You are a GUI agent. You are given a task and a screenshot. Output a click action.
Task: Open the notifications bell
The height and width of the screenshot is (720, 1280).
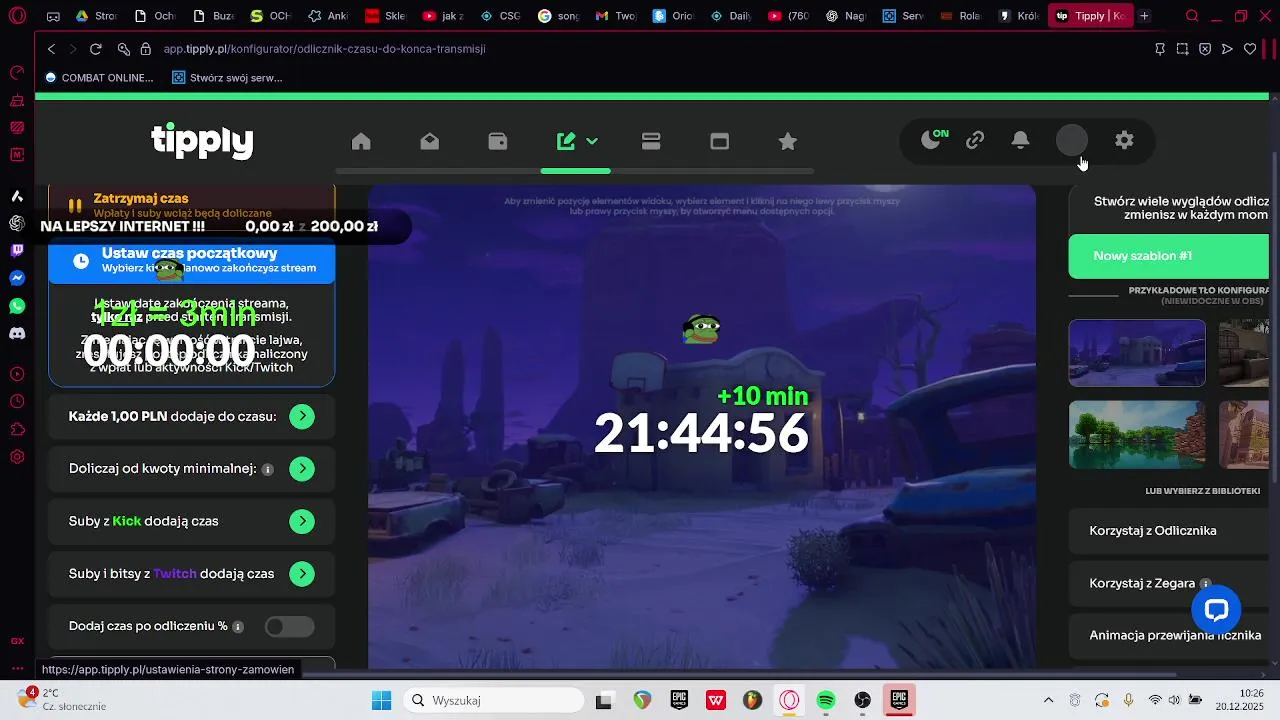(1020, 141)
